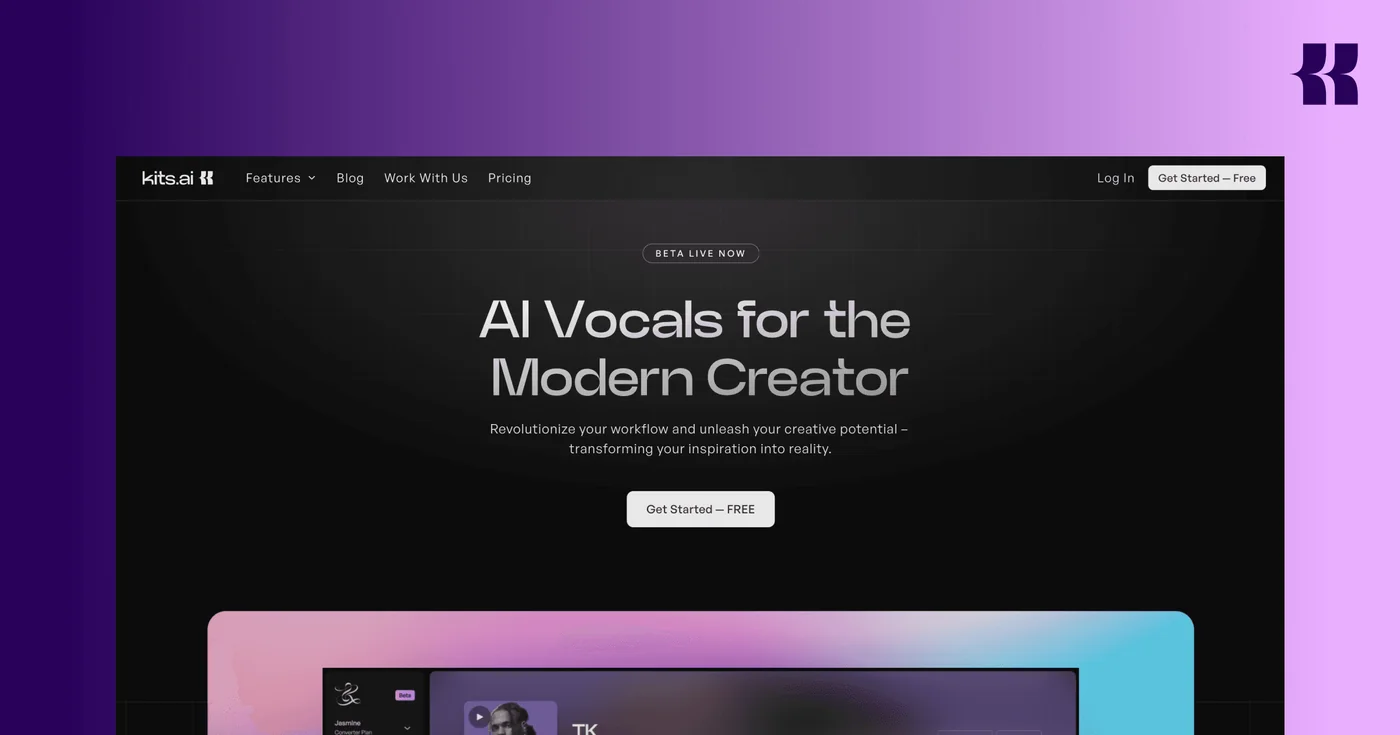
Task: Click the kits.ai logo in the navbar
Action: coord(178,178)
